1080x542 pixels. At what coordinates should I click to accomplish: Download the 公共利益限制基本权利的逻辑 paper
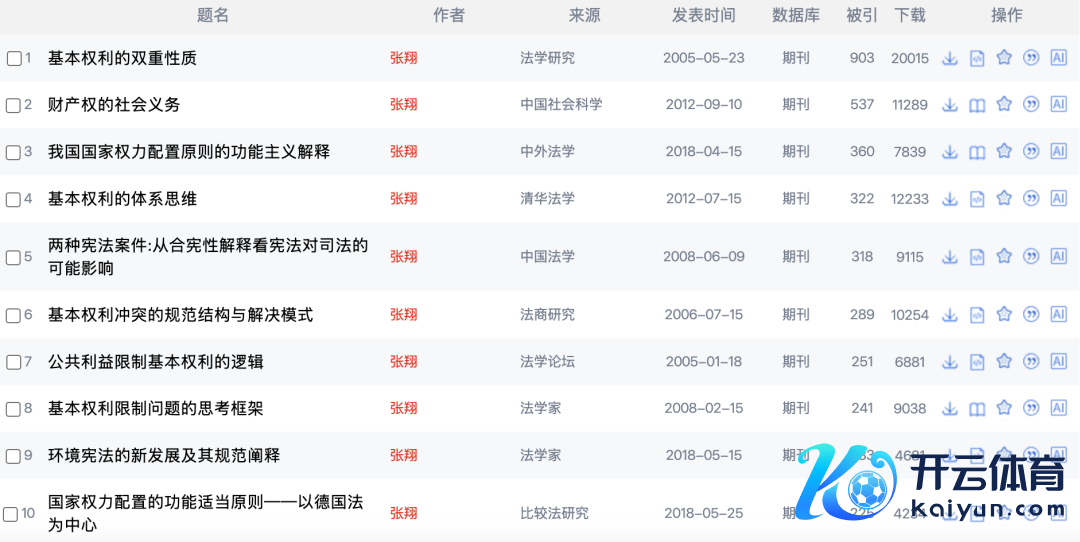[x=950, y=361]
